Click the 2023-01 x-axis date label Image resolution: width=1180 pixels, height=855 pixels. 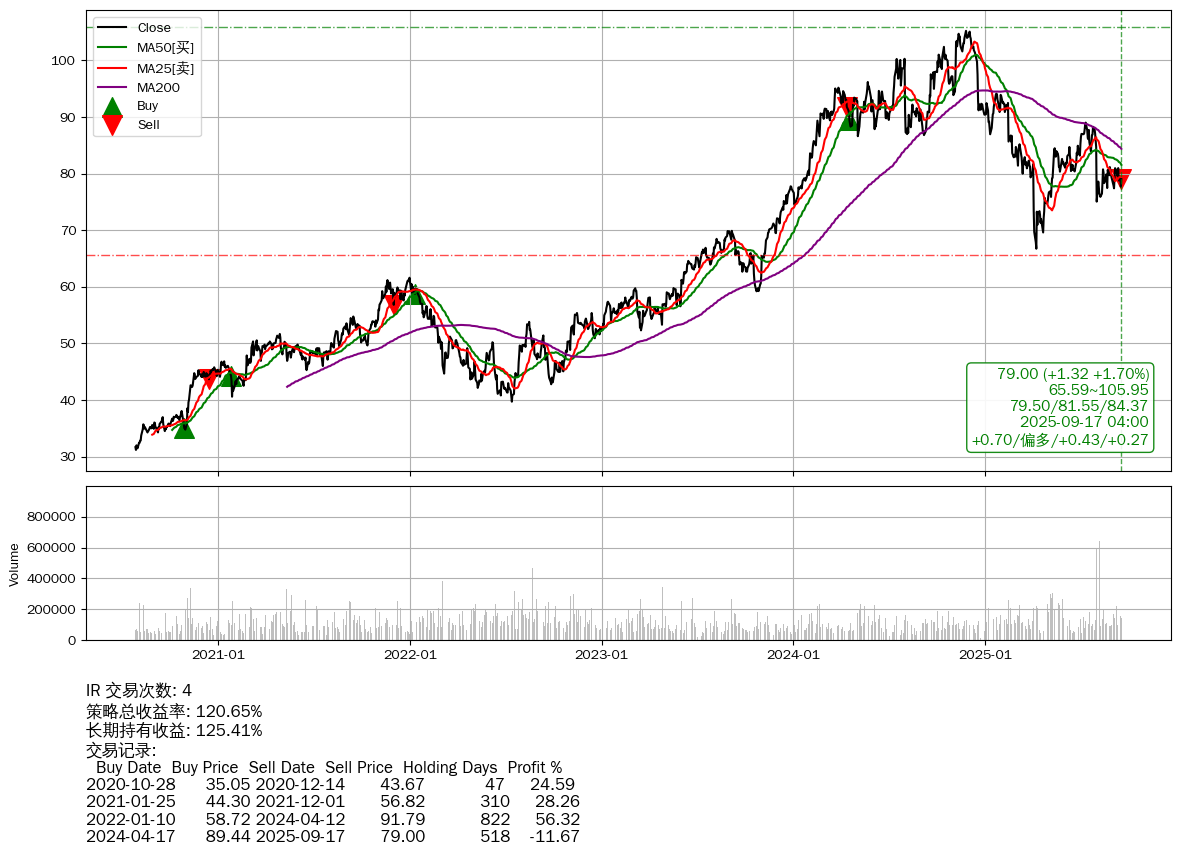tap(602, 656)
